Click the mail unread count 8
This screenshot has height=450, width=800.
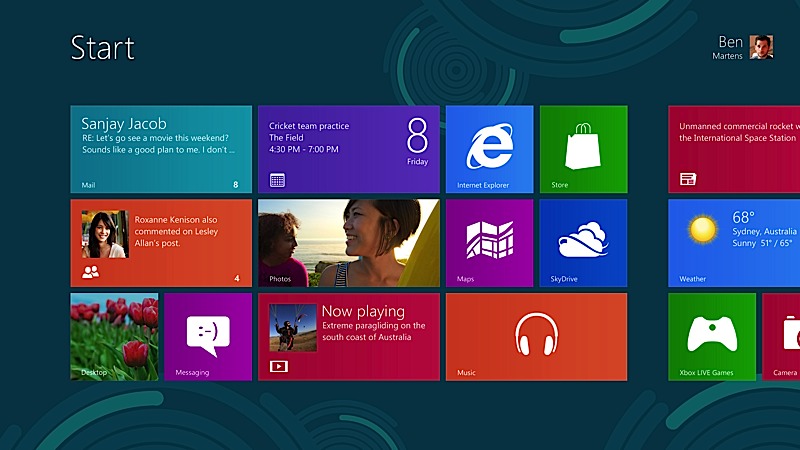[236, 185]
